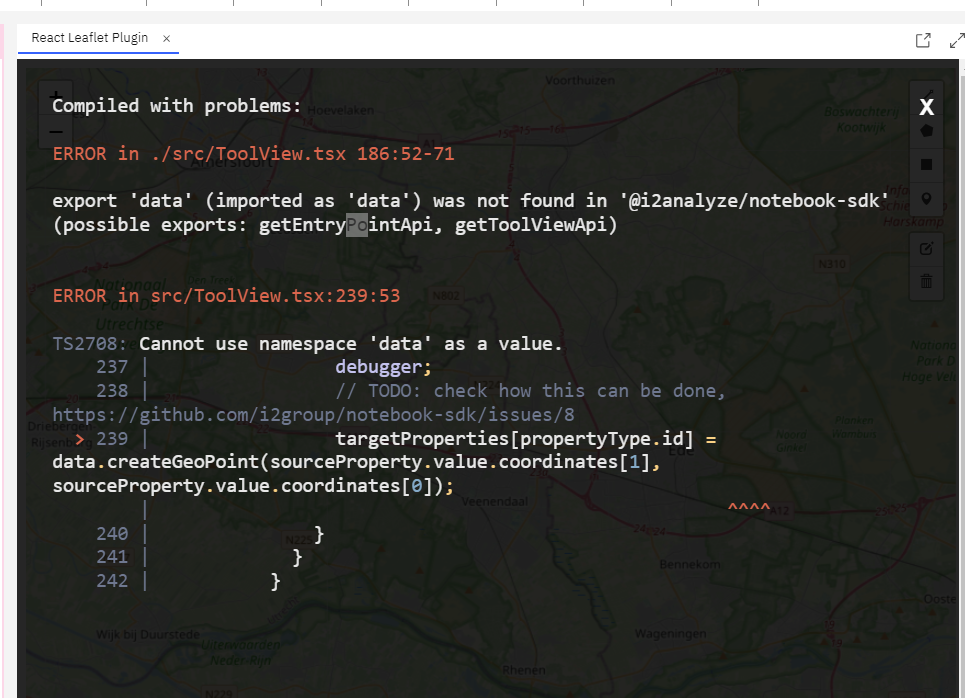
Task: Click the white X icon on the draw toolbar
Action: click(926, 107)
